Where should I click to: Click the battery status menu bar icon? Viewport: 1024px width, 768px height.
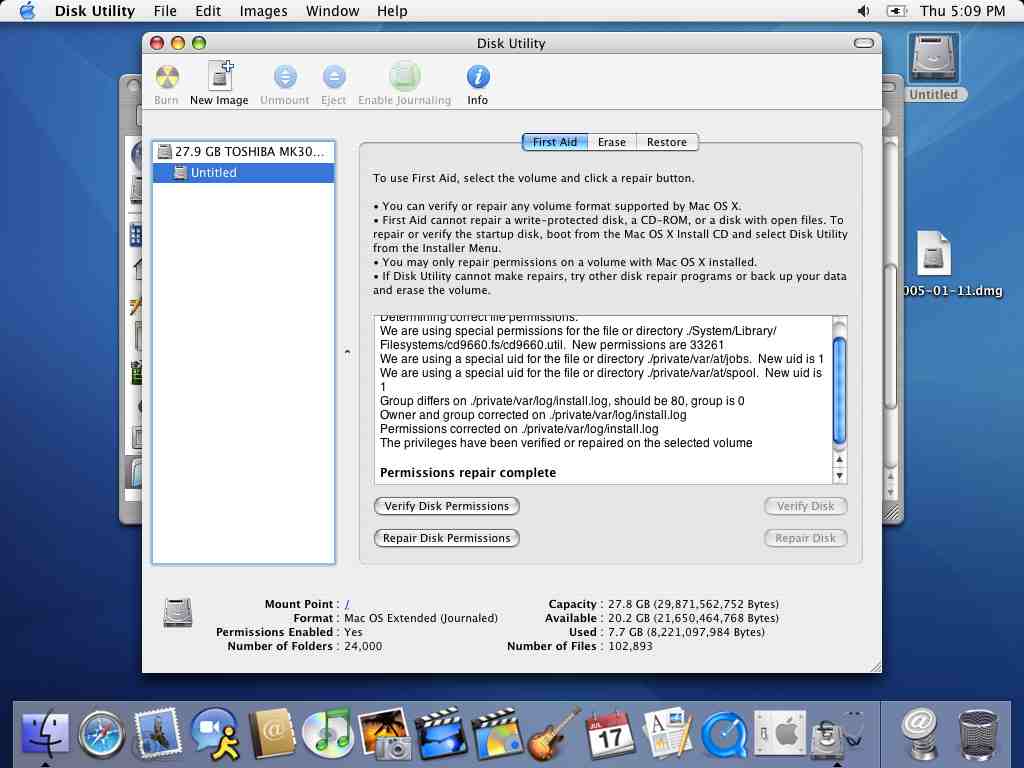click(x=897, y=11)
